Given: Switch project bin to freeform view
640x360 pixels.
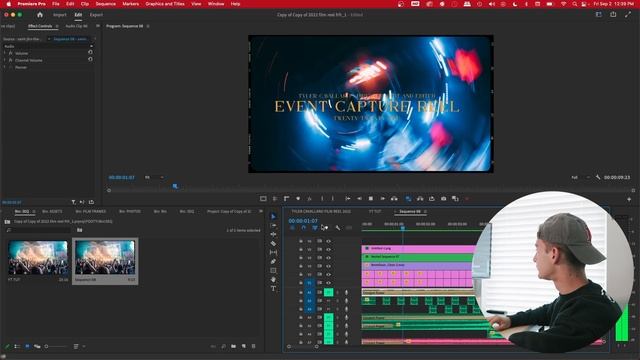Looking at the screenshot, I should 37,346.
